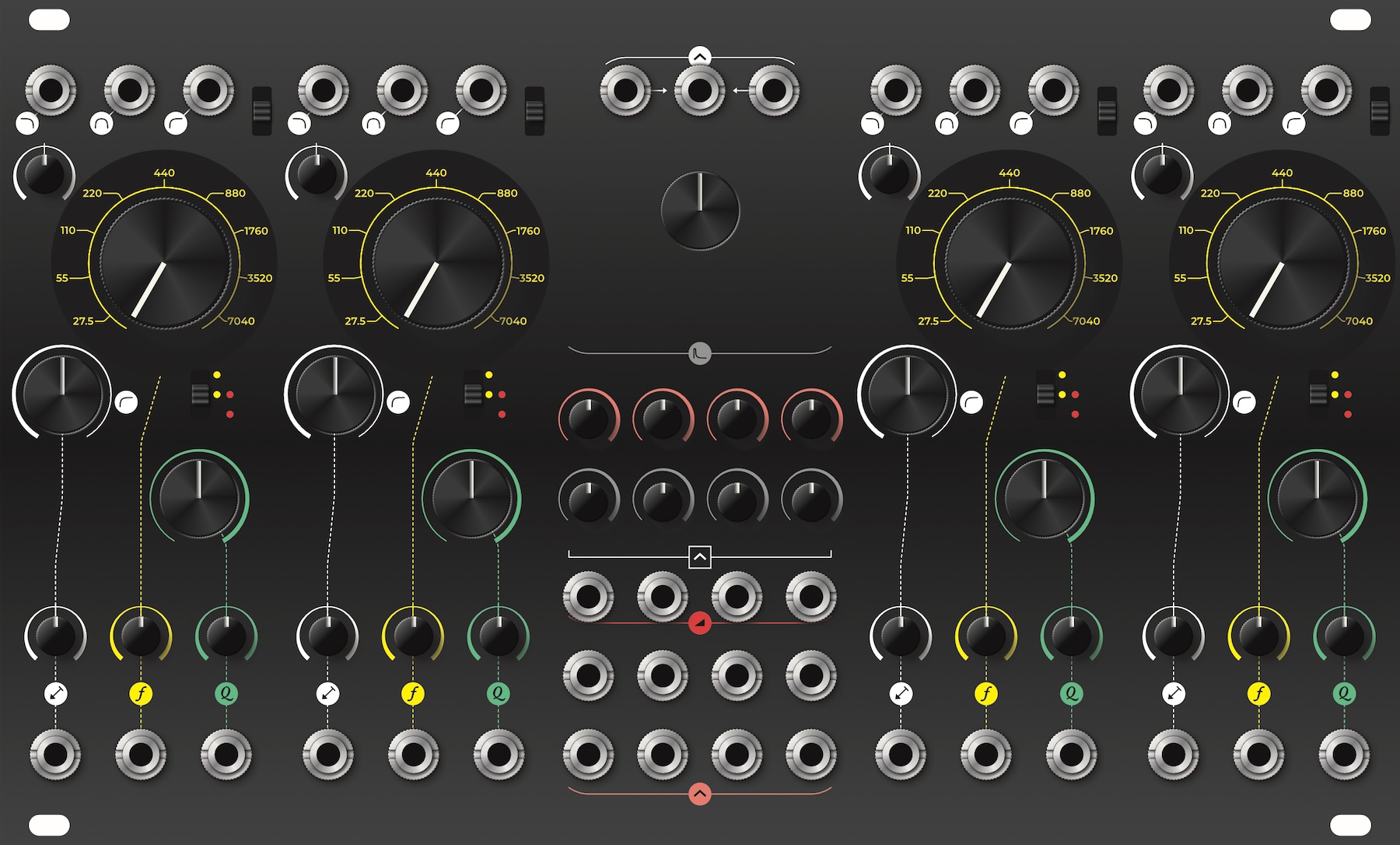Click the large center knob below the top jacks
Image resolution: width=1400 pixels, height=845 pixels.
pos(700,211)
